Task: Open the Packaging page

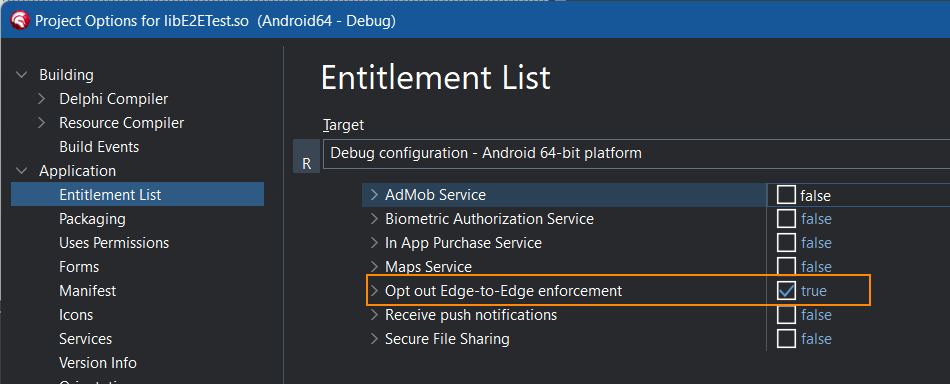Action: pyautogui.click(x=92, y=219)
